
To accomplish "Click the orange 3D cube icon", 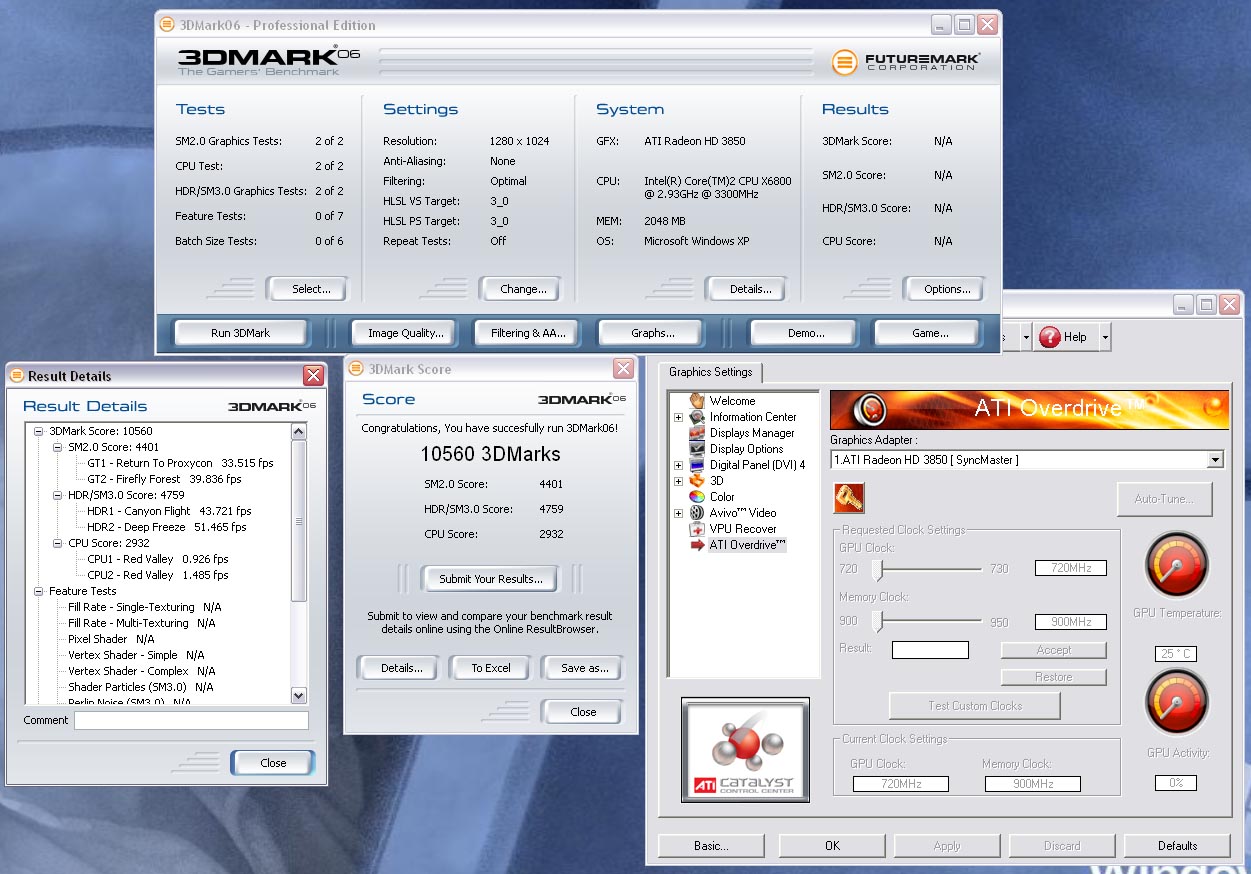I will pyautogui.click(x=697, y=481).
